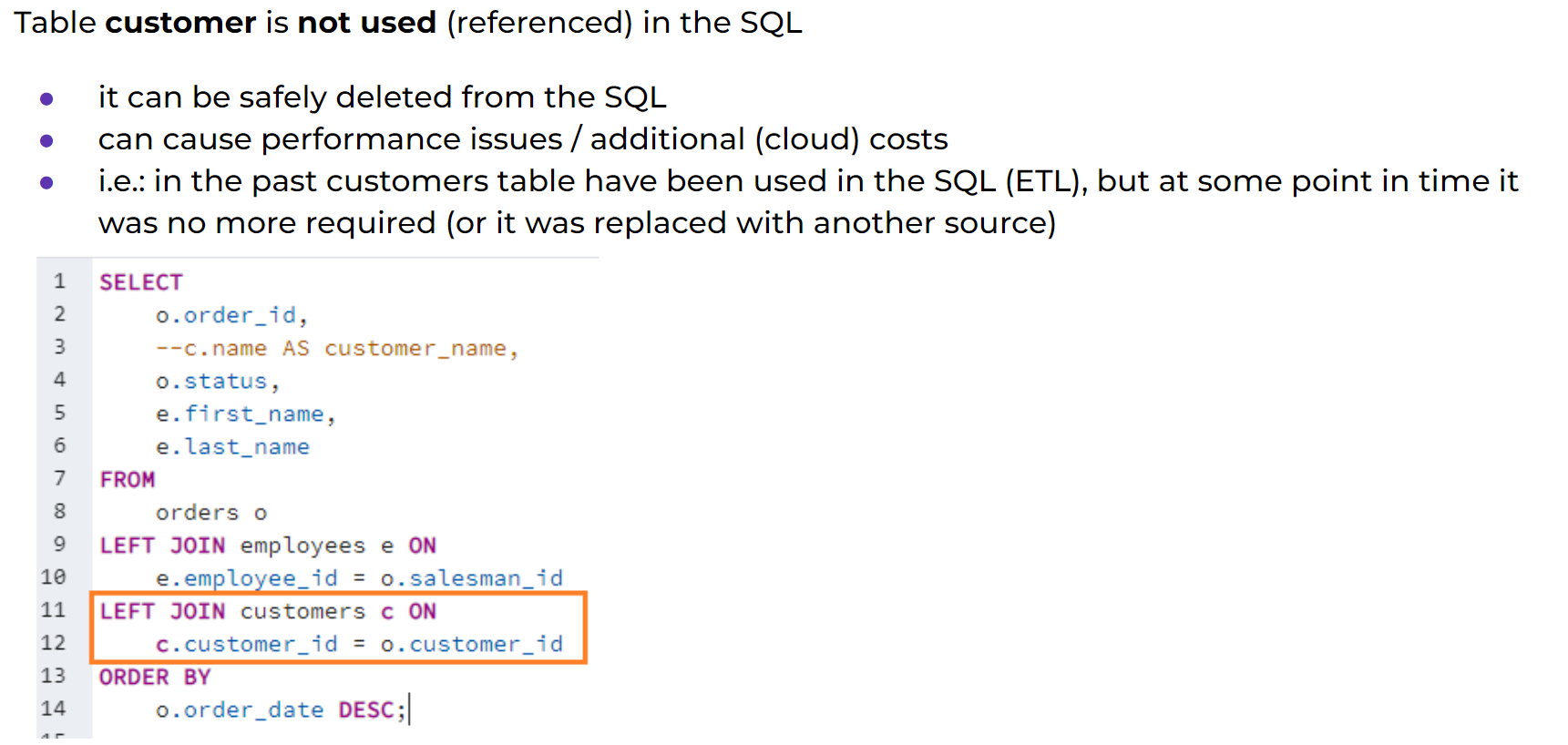Click the e.last_name column reference
This screenshot has width=1568, height=745.
click(232, 447)
